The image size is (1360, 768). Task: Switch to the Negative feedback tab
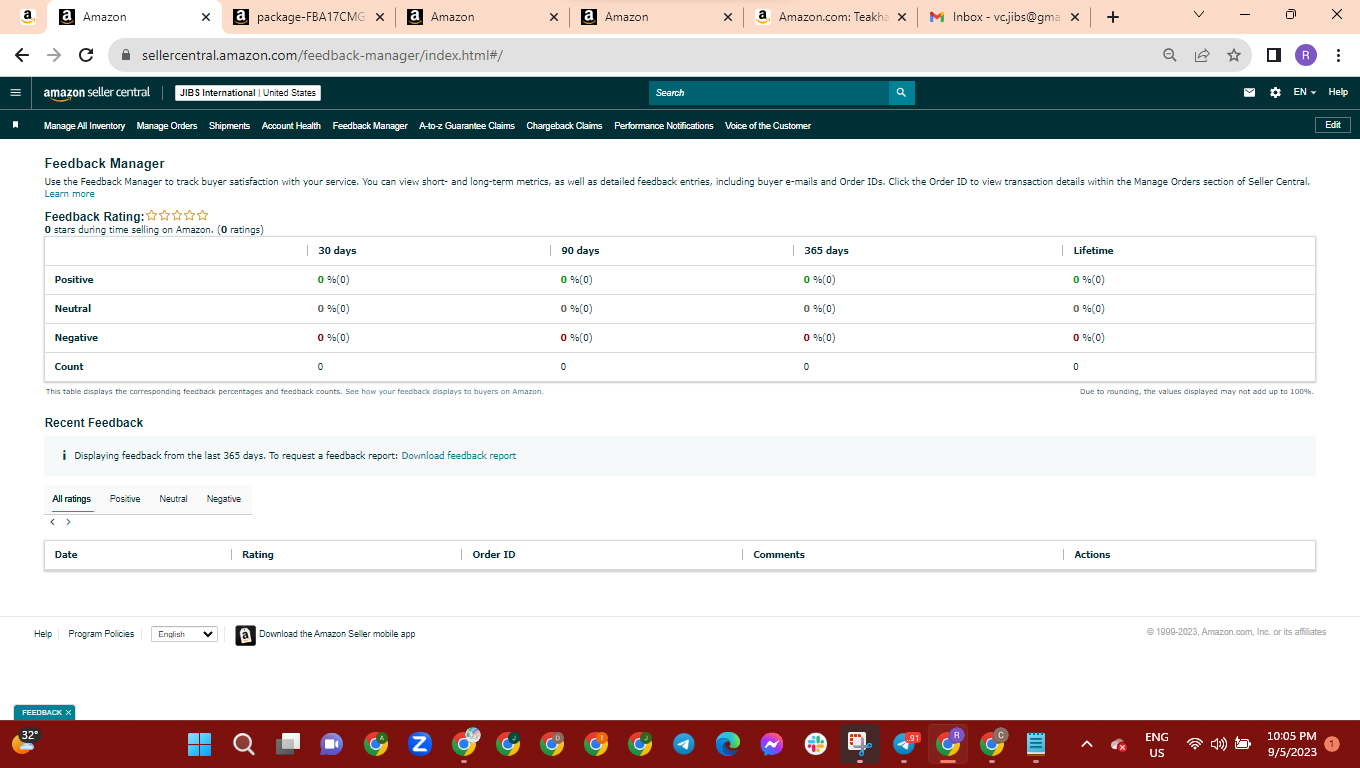(224, 499)
